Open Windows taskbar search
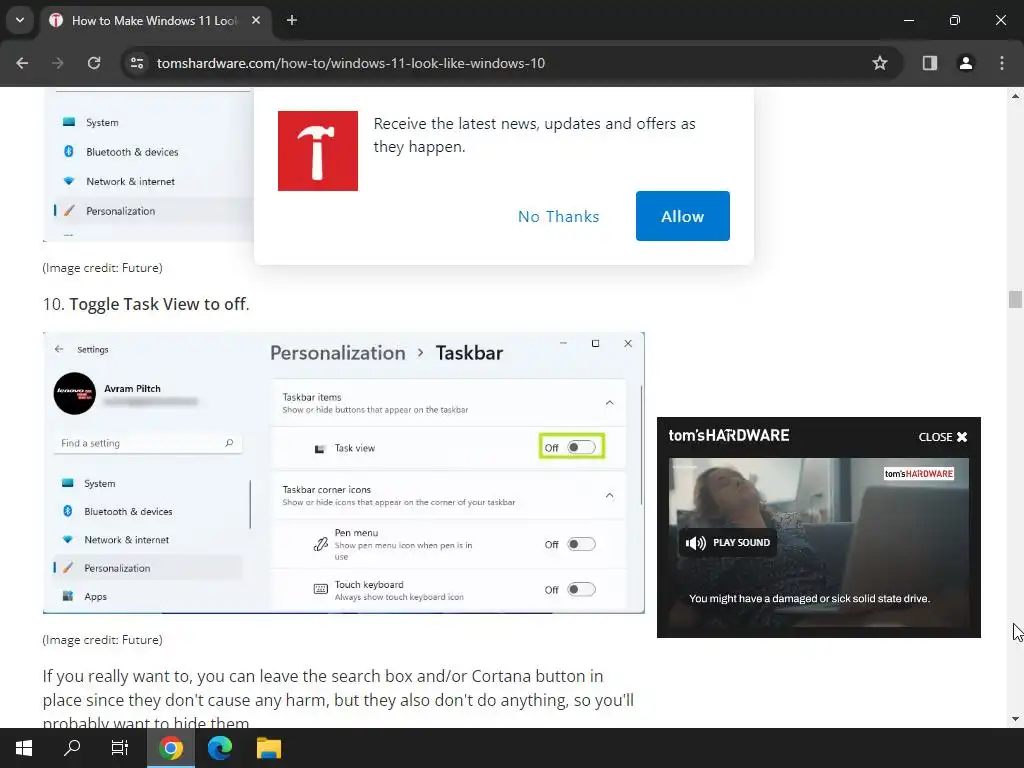 tap(72, 748)
